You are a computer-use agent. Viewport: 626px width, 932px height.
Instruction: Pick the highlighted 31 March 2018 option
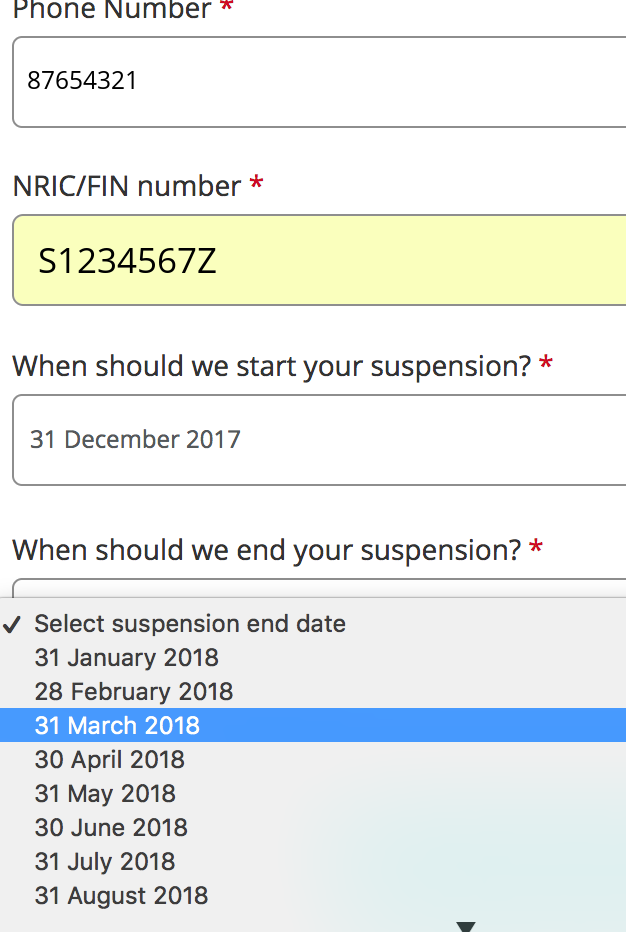(117, 726)
